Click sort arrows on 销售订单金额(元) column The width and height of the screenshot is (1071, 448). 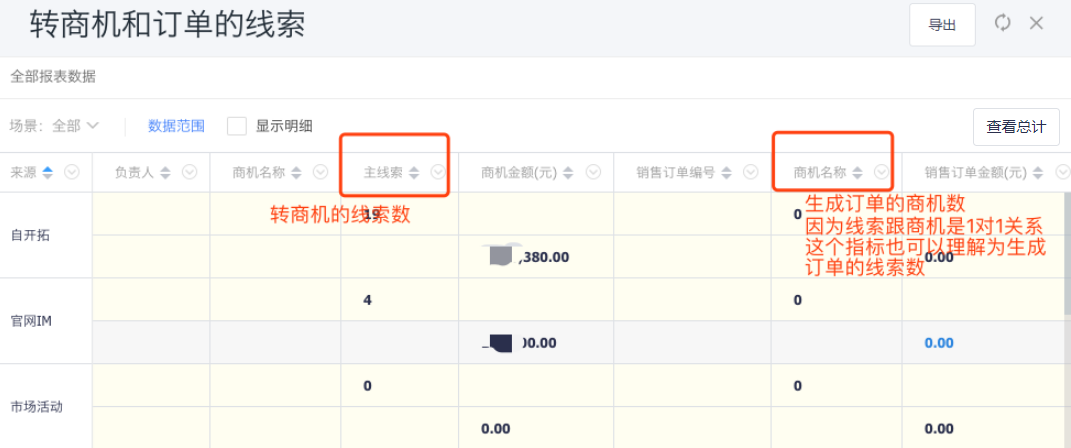(x=1039, y=172)
